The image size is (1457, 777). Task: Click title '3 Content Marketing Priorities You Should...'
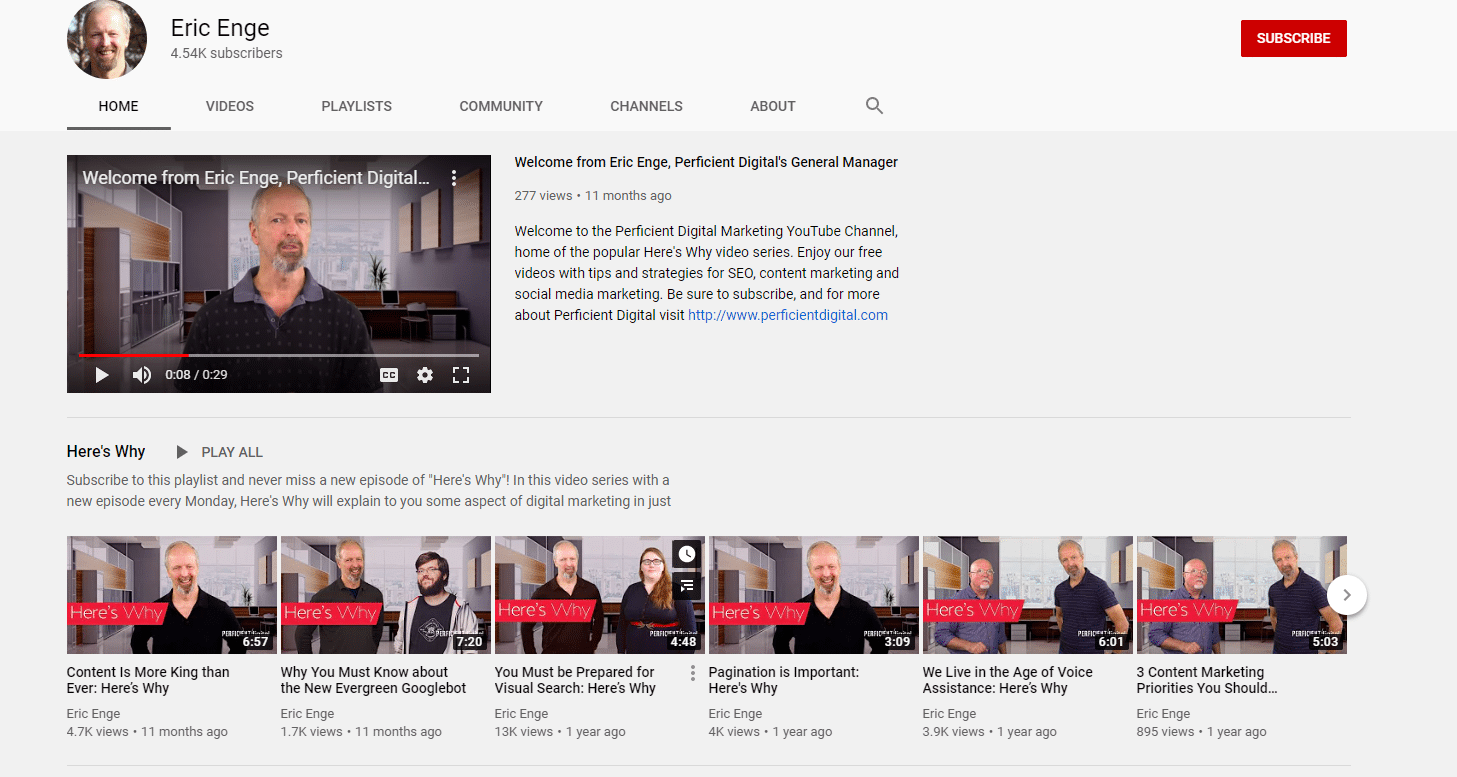(1207, 680)
